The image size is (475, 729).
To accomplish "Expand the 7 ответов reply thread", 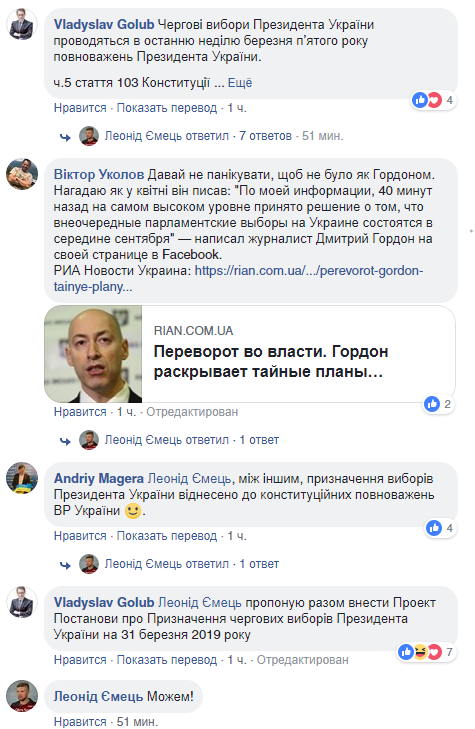I will pyautogui.click(x=265, y=136).
